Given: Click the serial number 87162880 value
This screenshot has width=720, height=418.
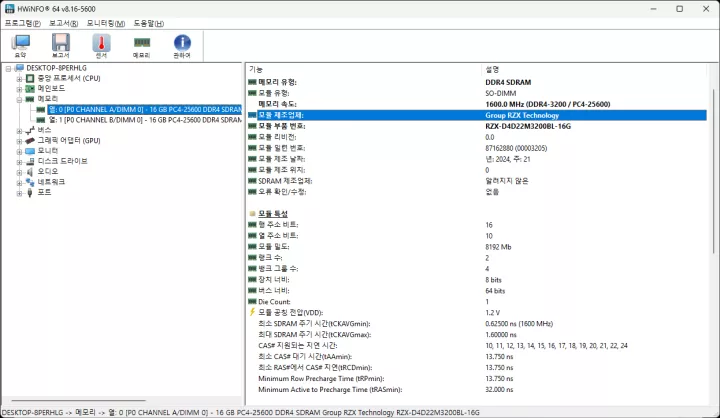Looking at the screenshot, I should tap(516, 148).
